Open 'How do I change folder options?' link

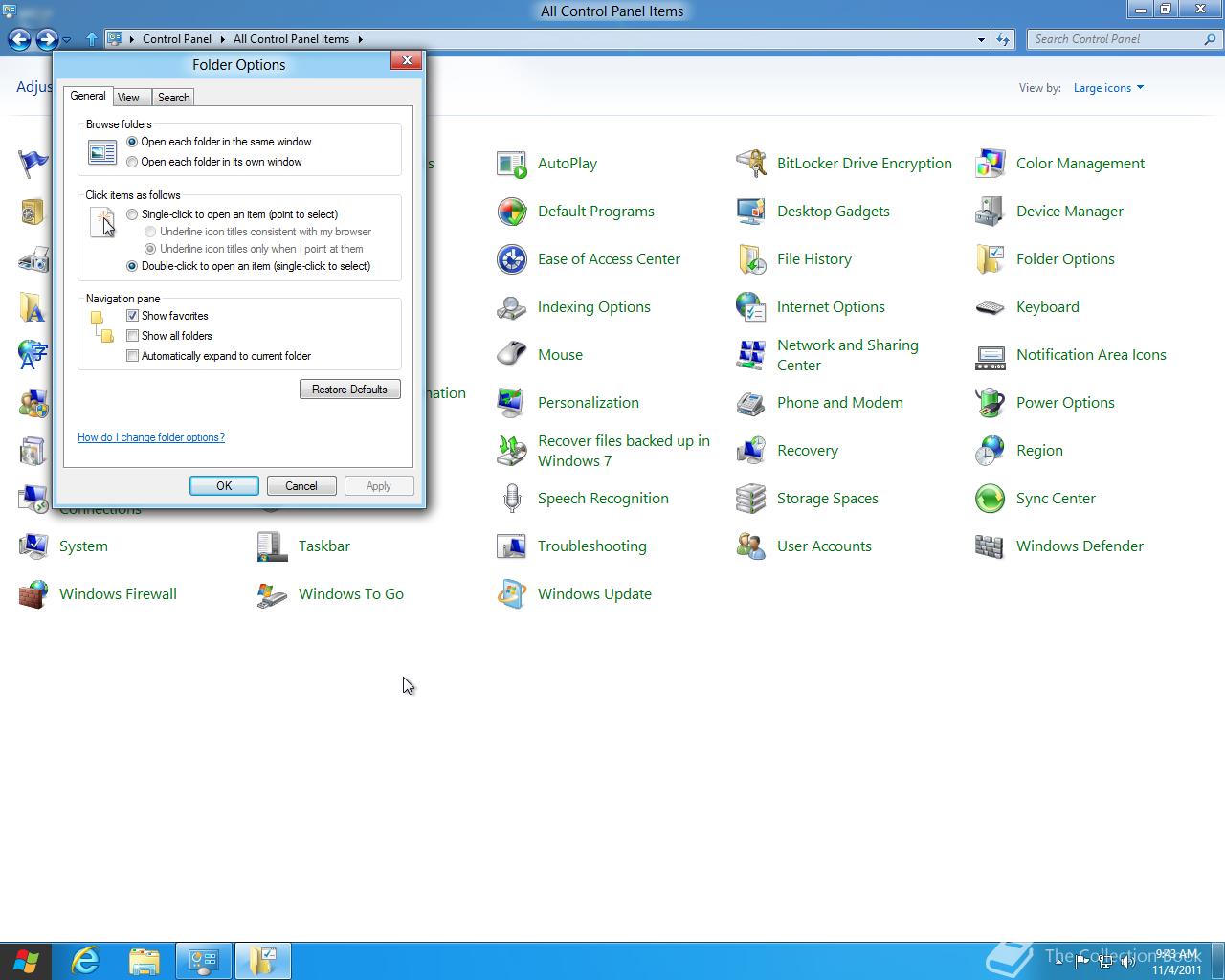(x=150, y=436)
